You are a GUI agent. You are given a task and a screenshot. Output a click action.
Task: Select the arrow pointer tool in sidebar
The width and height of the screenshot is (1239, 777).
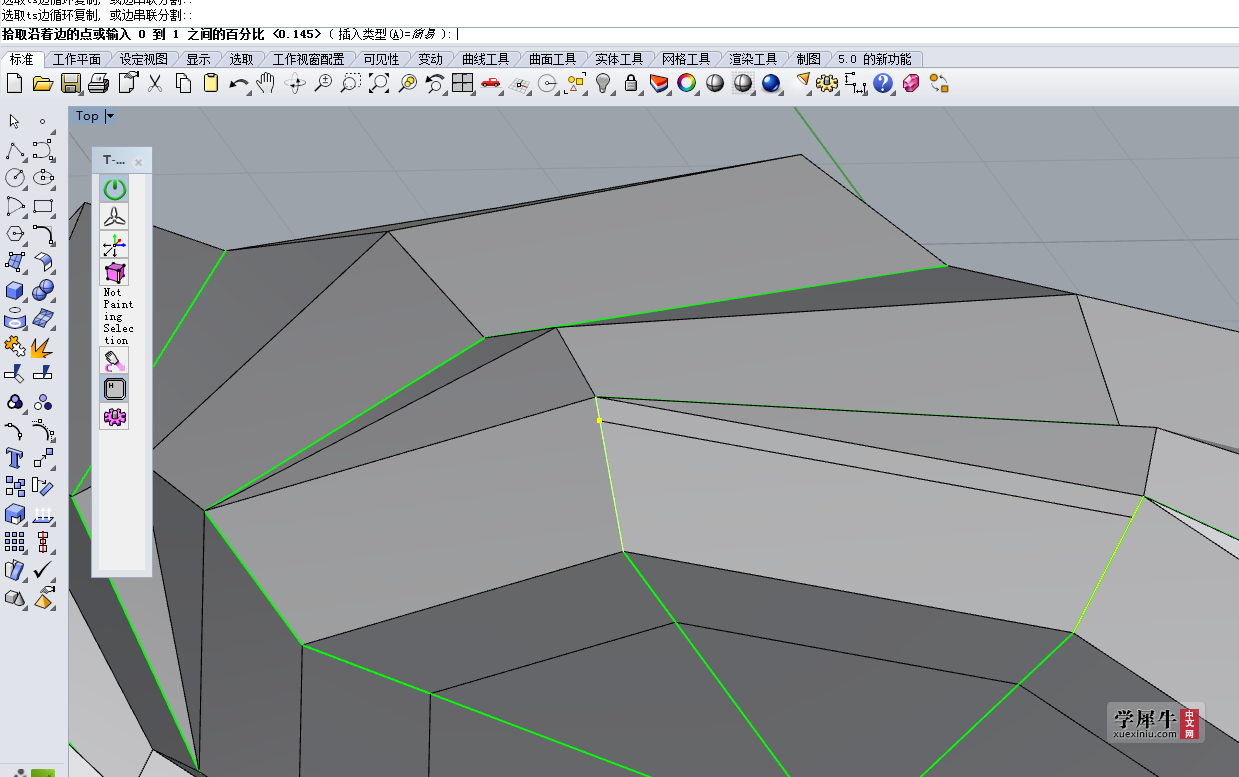tap(14, 122)
